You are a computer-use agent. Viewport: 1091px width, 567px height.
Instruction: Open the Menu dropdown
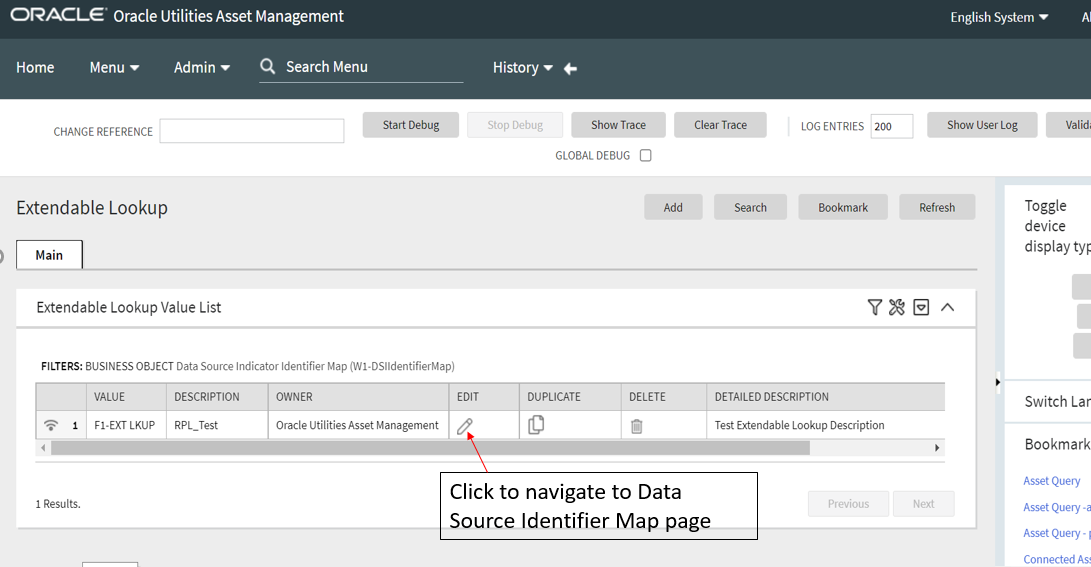tap(114, 67)
